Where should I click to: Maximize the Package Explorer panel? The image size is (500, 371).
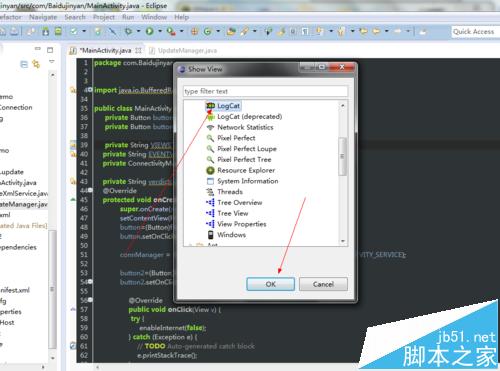tap(50, 50)
